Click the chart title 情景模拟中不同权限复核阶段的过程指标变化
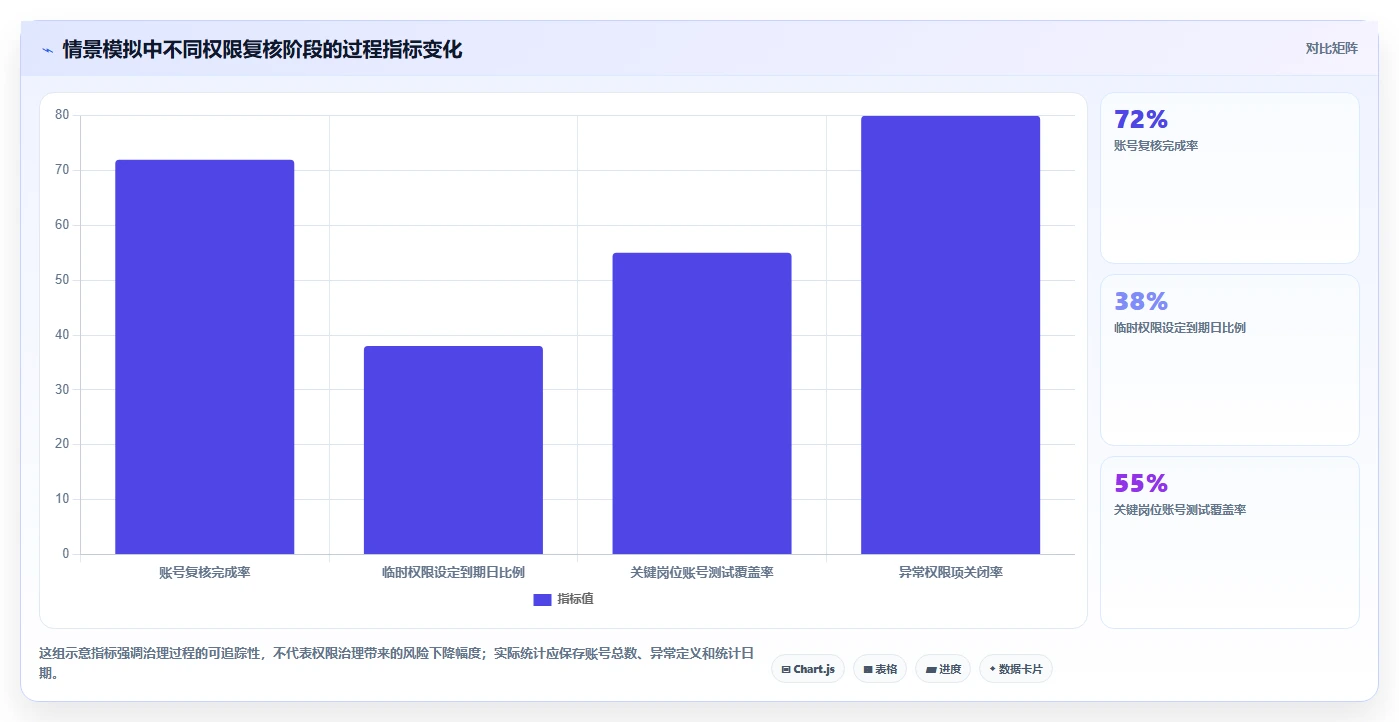 point(262,49)
